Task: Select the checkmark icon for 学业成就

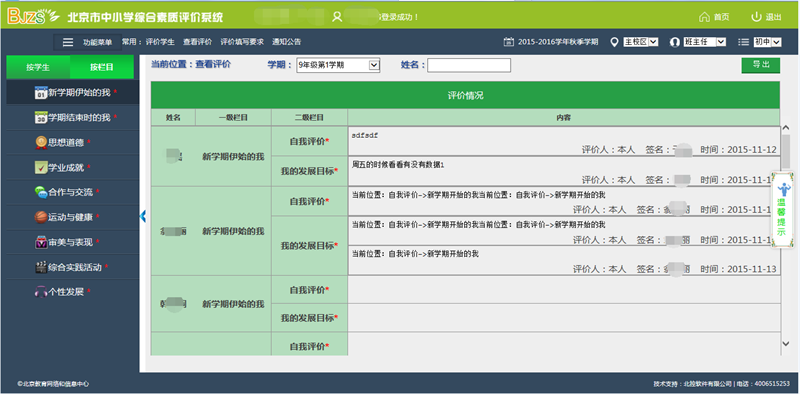Action: (x=41, y=167)
